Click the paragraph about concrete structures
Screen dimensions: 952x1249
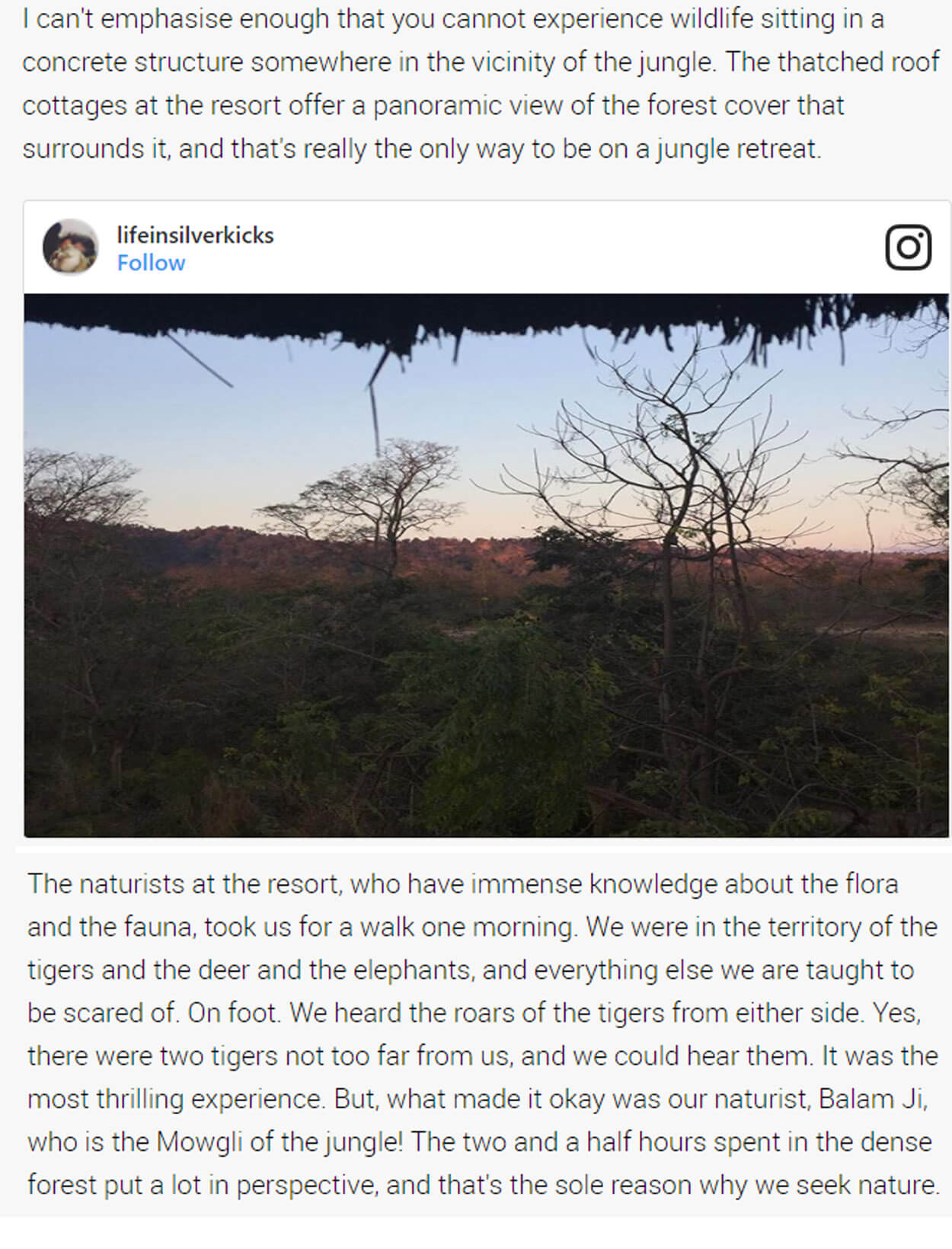[480, 84]
